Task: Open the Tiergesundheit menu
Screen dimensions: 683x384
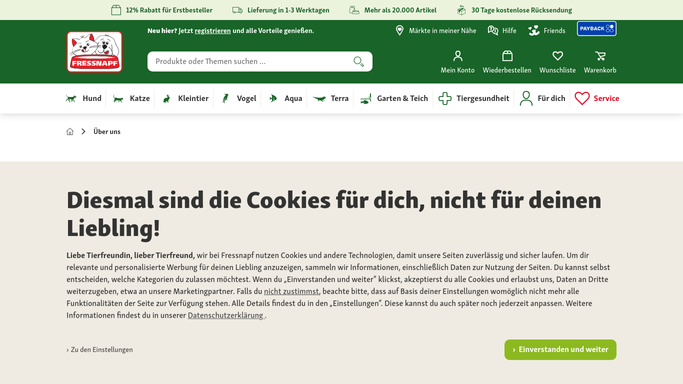Action: (473, 98)
